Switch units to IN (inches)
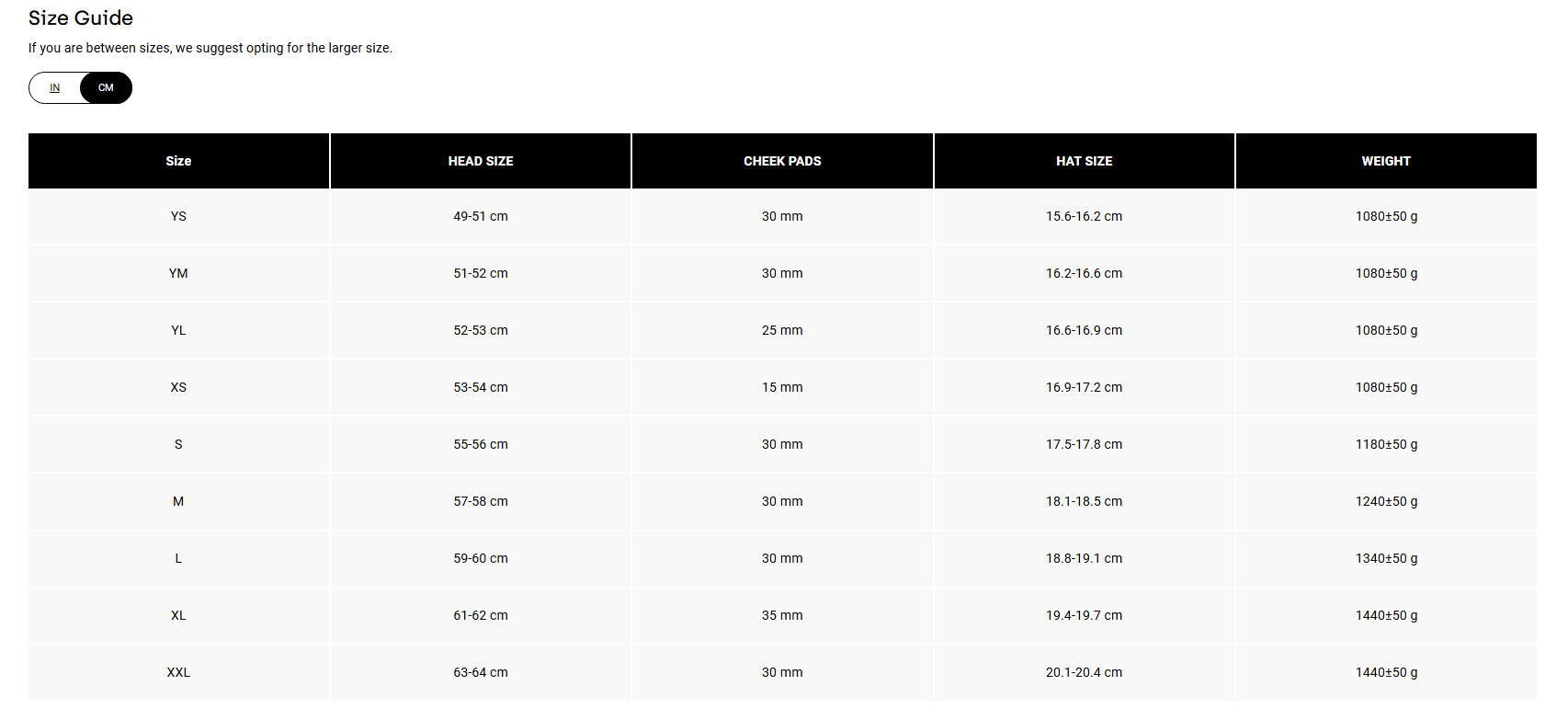 pos(55,88)
